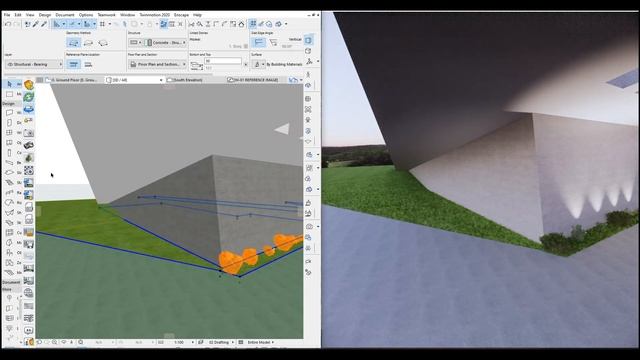Open the 02 Drafting model view dropdown
This screenshot has height=360, width=640.
(x=221, y=342)
